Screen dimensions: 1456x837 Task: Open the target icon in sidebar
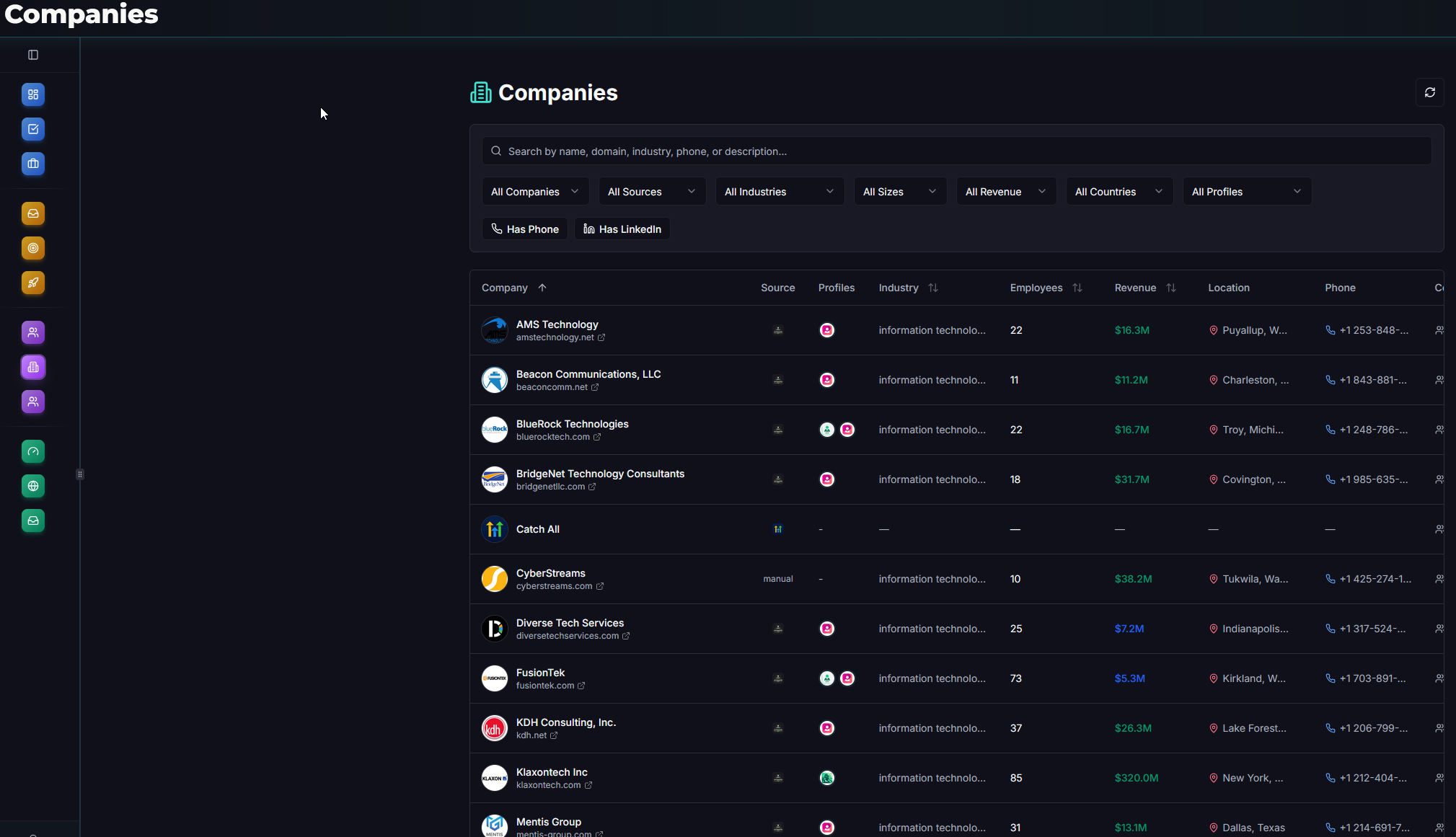tap(33, 248)
